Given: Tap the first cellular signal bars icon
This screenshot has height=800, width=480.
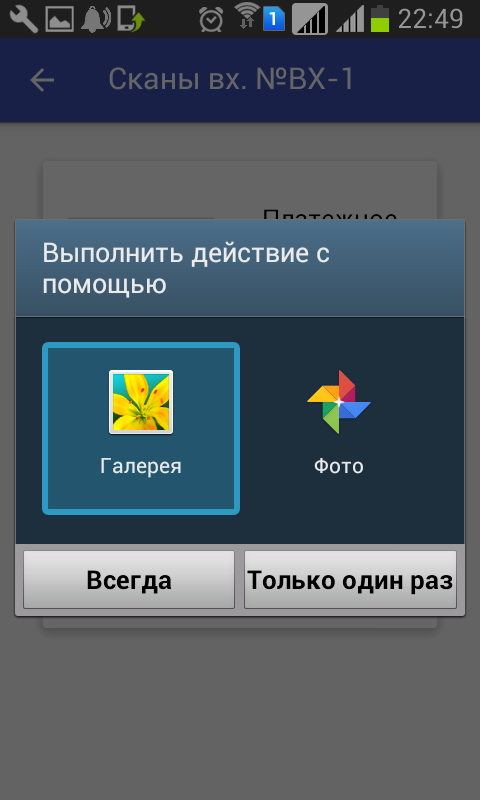Looking at the screenshot, I should [310, 19].
